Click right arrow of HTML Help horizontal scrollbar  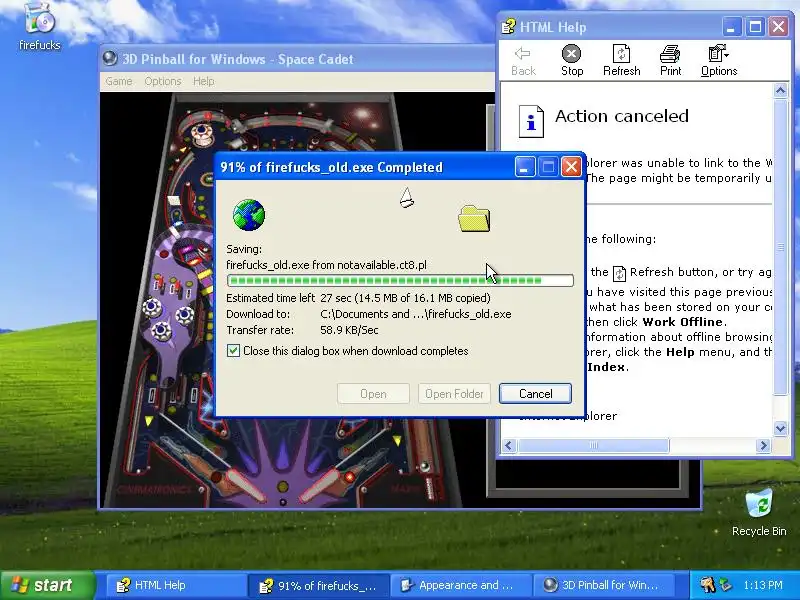(763, 445)
